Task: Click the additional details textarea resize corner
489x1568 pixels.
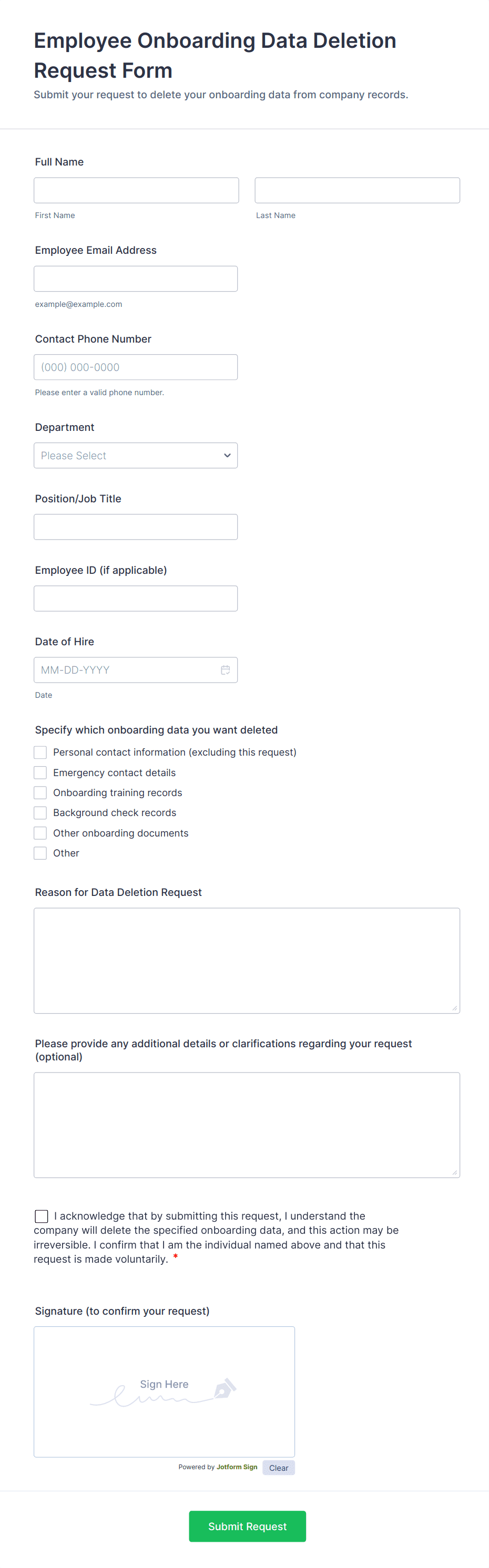Action: click(454, 1172)
